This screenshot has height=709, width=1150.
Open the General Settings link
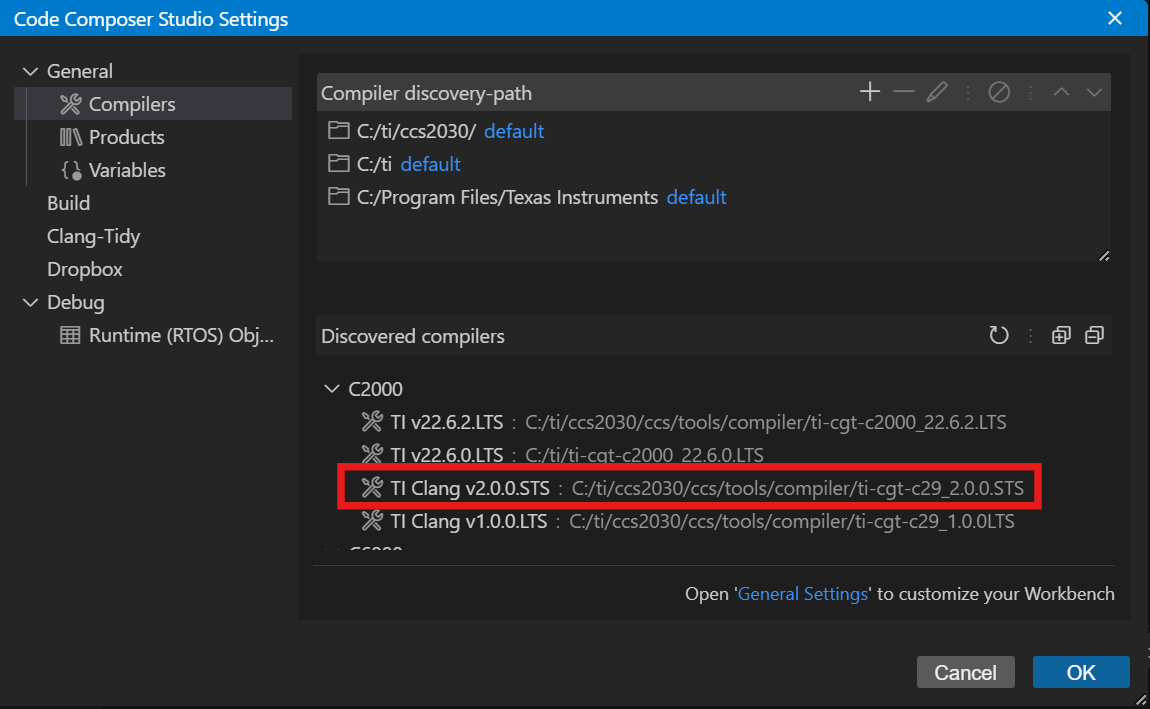coord(802,594)
